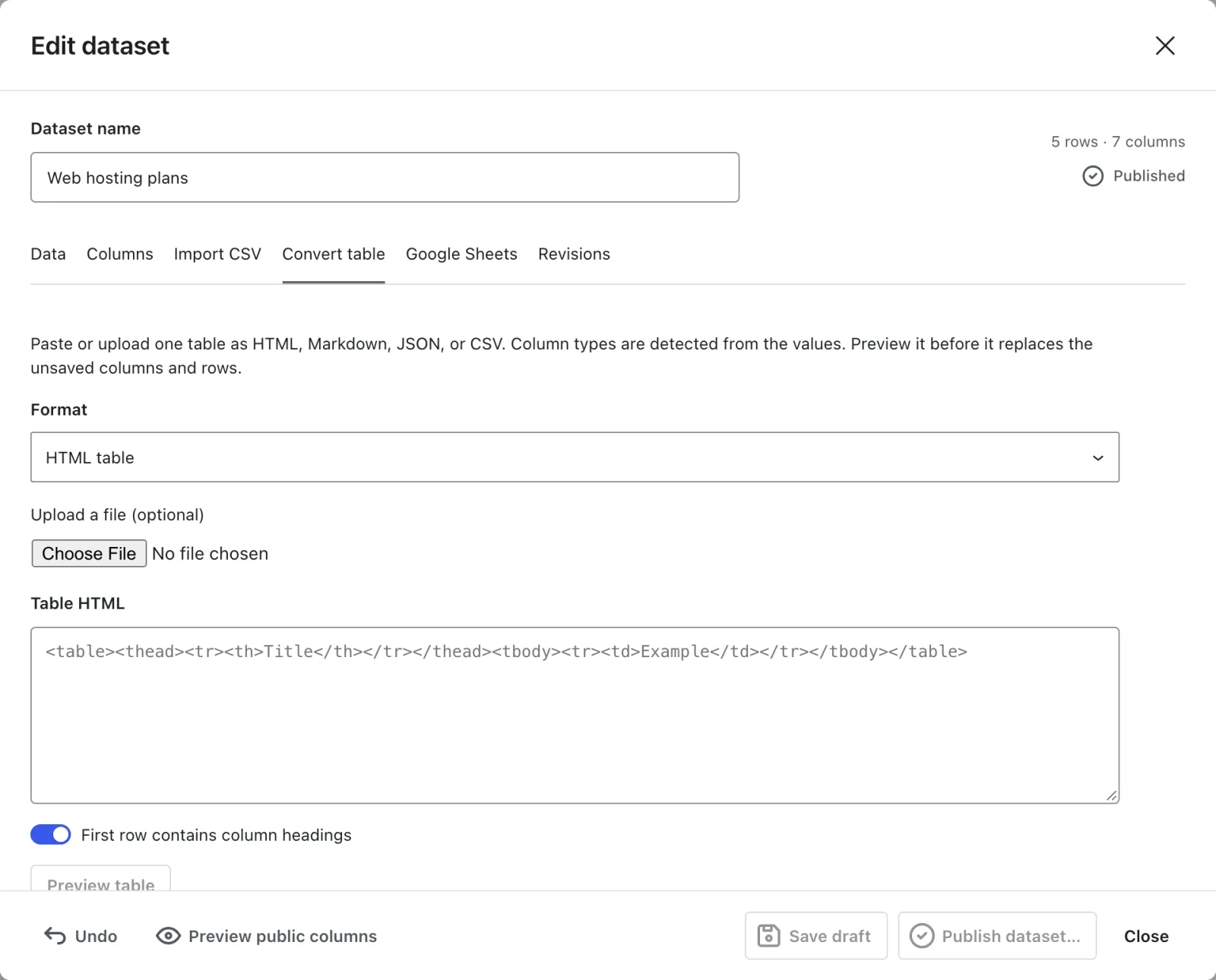Click the textarea resize handle corner

click(x=1112, y=796)
